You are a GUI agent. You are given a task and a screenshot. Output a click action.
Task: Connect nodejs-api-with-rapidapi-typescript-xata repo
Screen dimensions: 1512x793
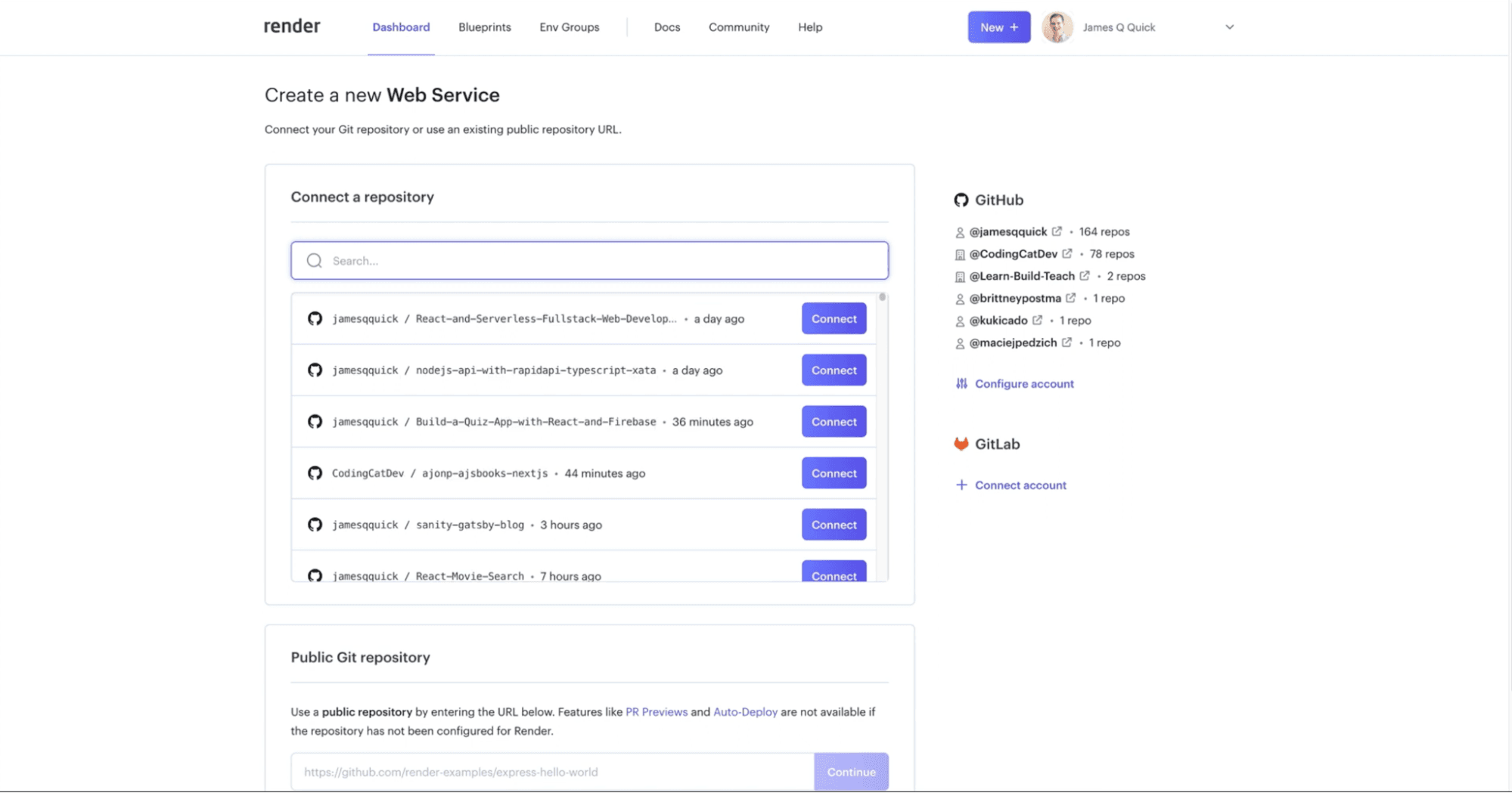pos(834,370)
